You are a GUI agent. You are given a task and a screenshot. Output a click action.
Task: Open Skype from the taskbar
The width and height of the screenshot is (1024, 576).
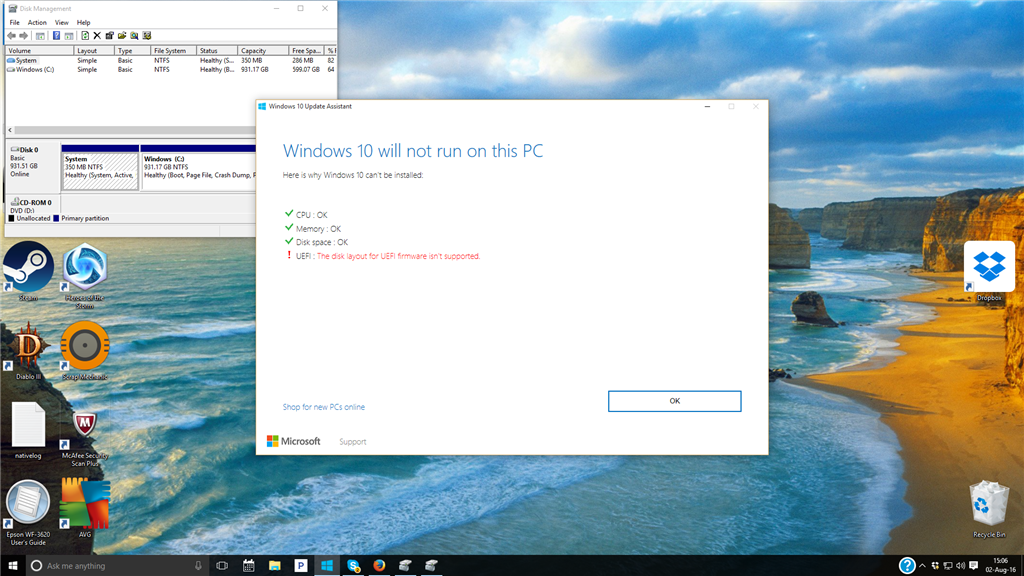[353, 566]
